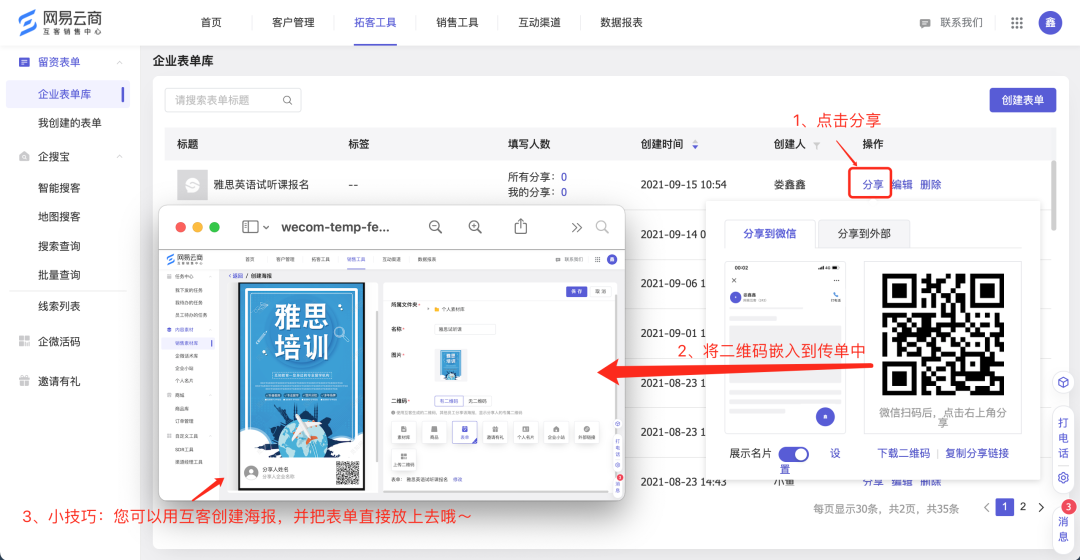Open 搜索查询 in the sidebar
The image size is (1080, 560).
[x=59, y=247]
